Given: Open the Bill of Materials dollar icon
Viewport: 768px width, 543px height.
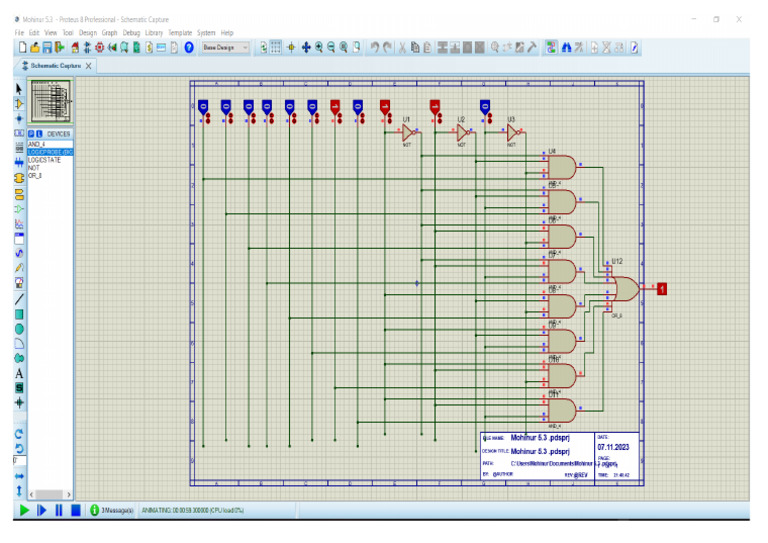Looking at the screenshot, I should 149,47.
